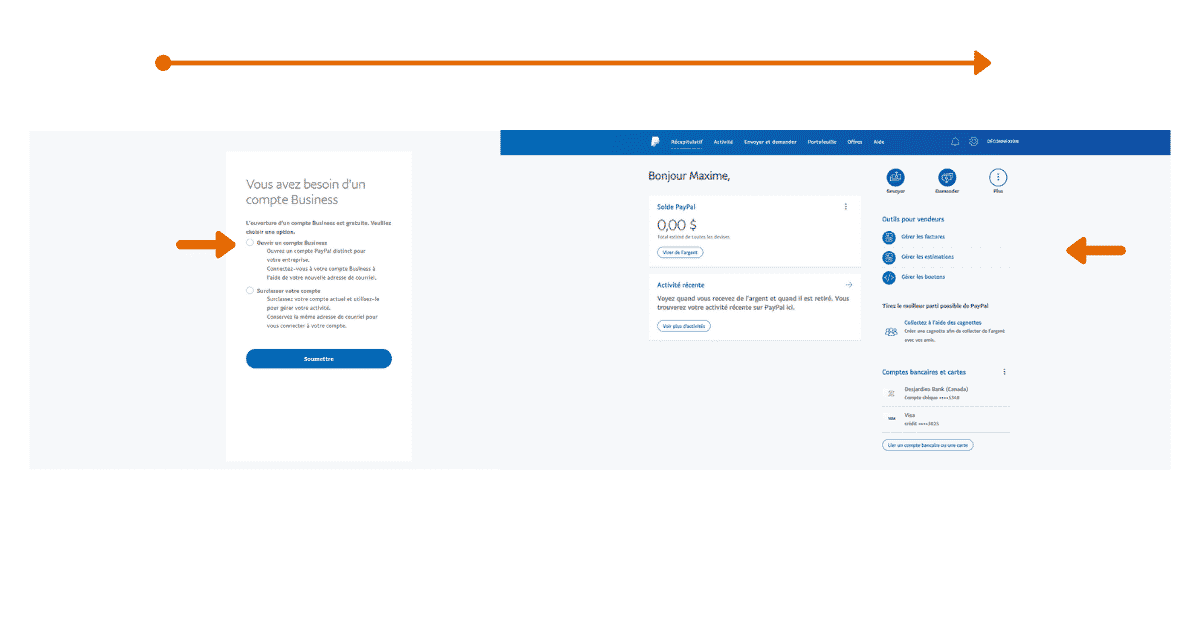This screenshot has height=628, width=1200.
Task: Click the 0,00 $ balance amount
Action: (x=677, y=225)
